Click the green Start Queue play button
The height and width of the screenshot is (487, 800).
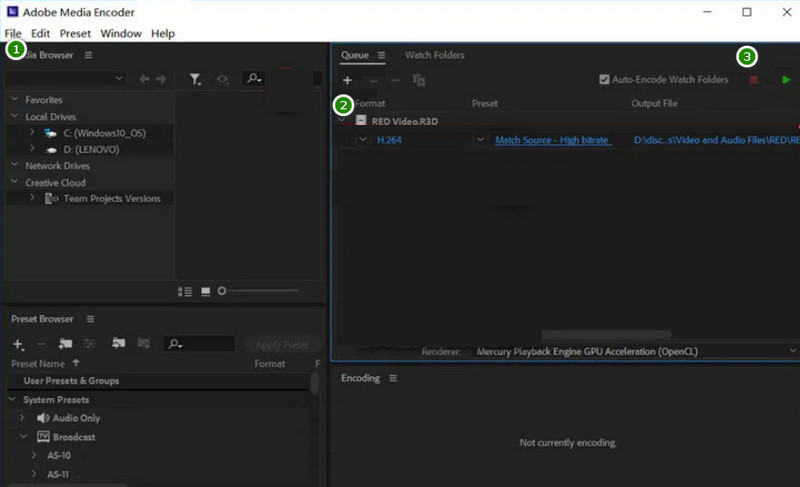pyautogui.click(x=786, y=80)
